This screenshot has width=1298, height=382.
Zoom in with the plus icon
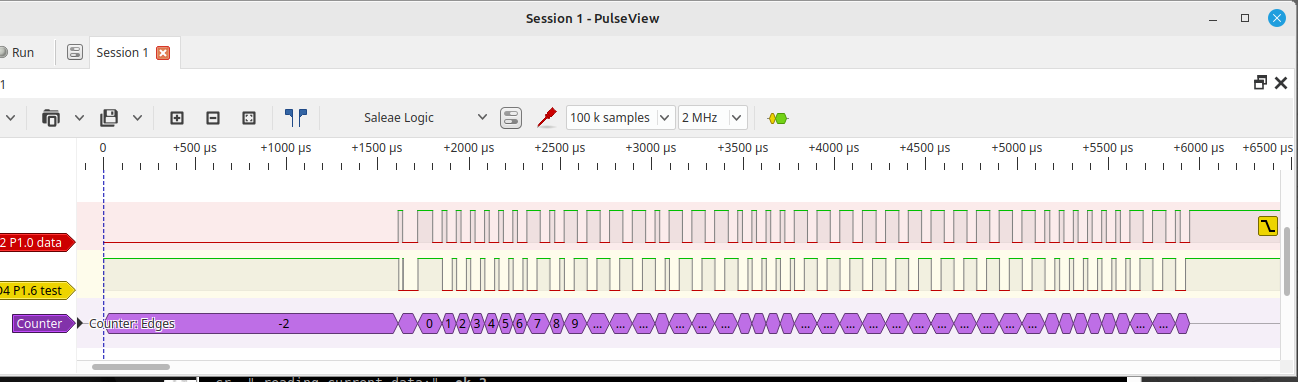tap(177, 117)
